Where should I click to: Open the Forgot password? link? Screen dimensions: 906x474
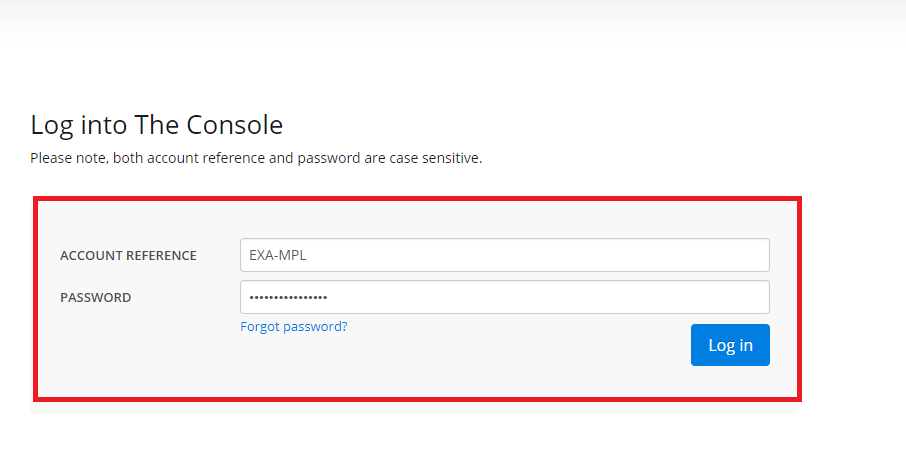point(294,327)
